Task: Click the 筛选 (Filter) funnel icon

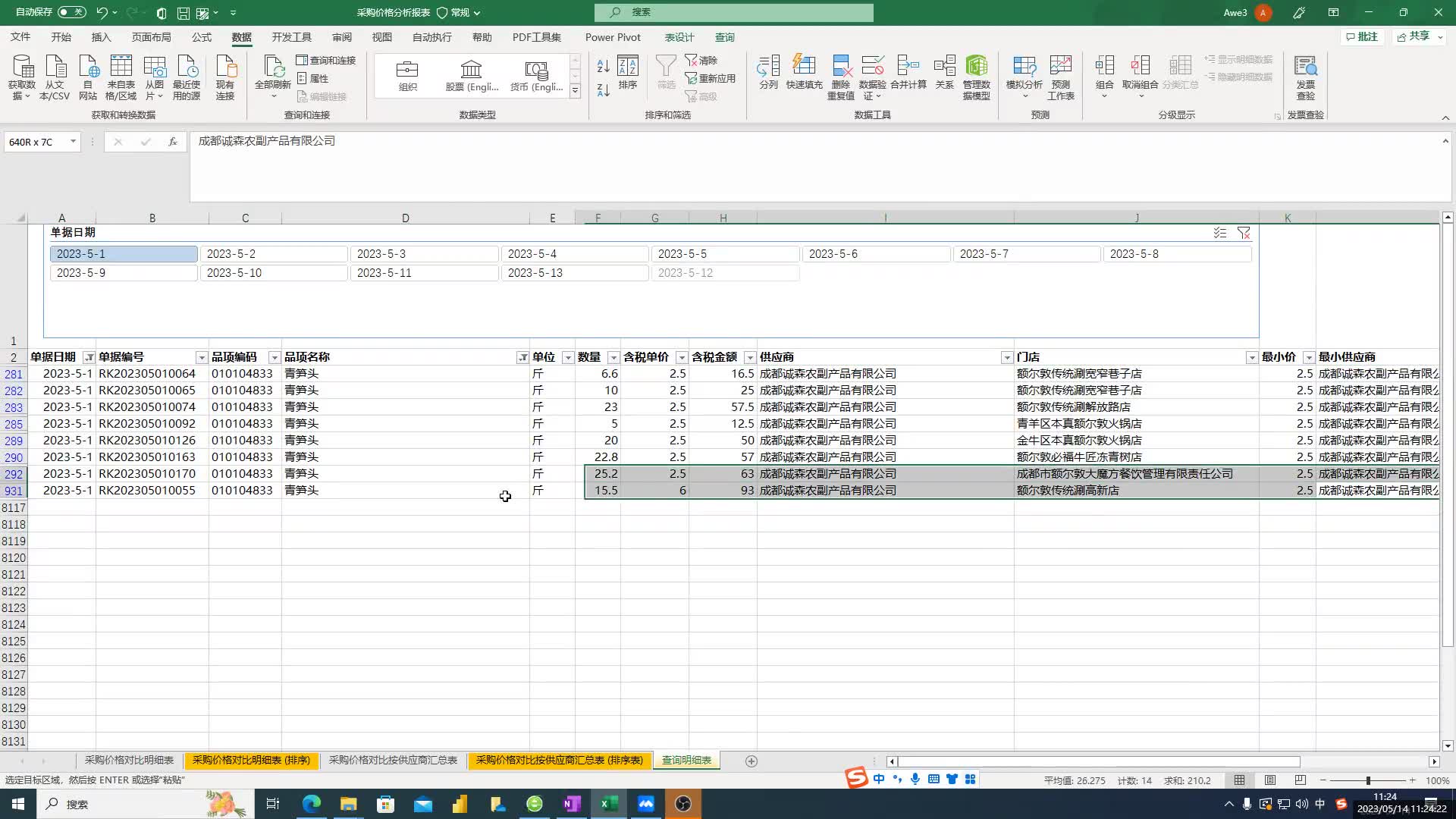Action: [666, 73]
